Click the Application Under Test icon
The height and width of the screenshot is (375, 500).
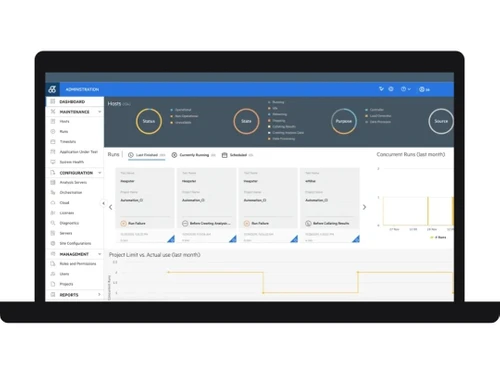click(53, 152)
